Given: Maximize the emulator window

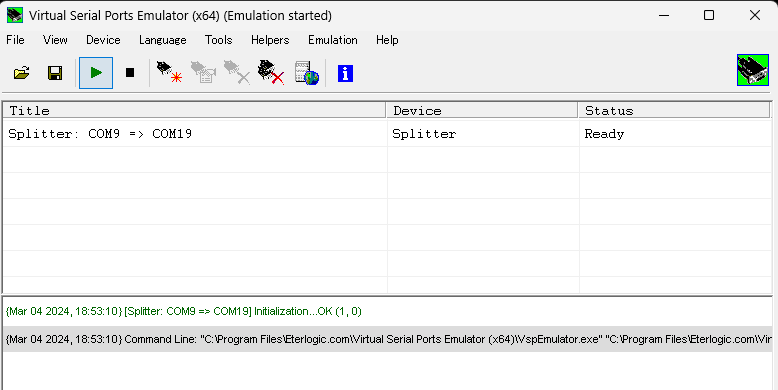Looking at the screenshot, I should (709, 15).
